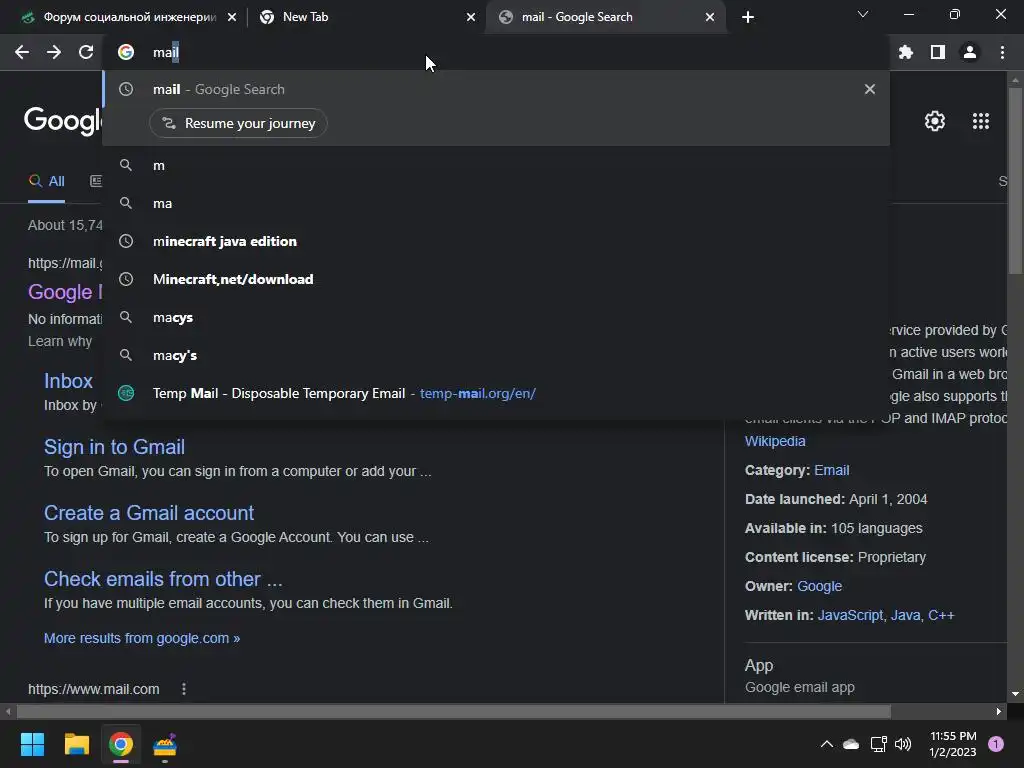Click the address bar containing 'mail'
The width and height of the screenshot is (1024, 768).
coord(496,52)
